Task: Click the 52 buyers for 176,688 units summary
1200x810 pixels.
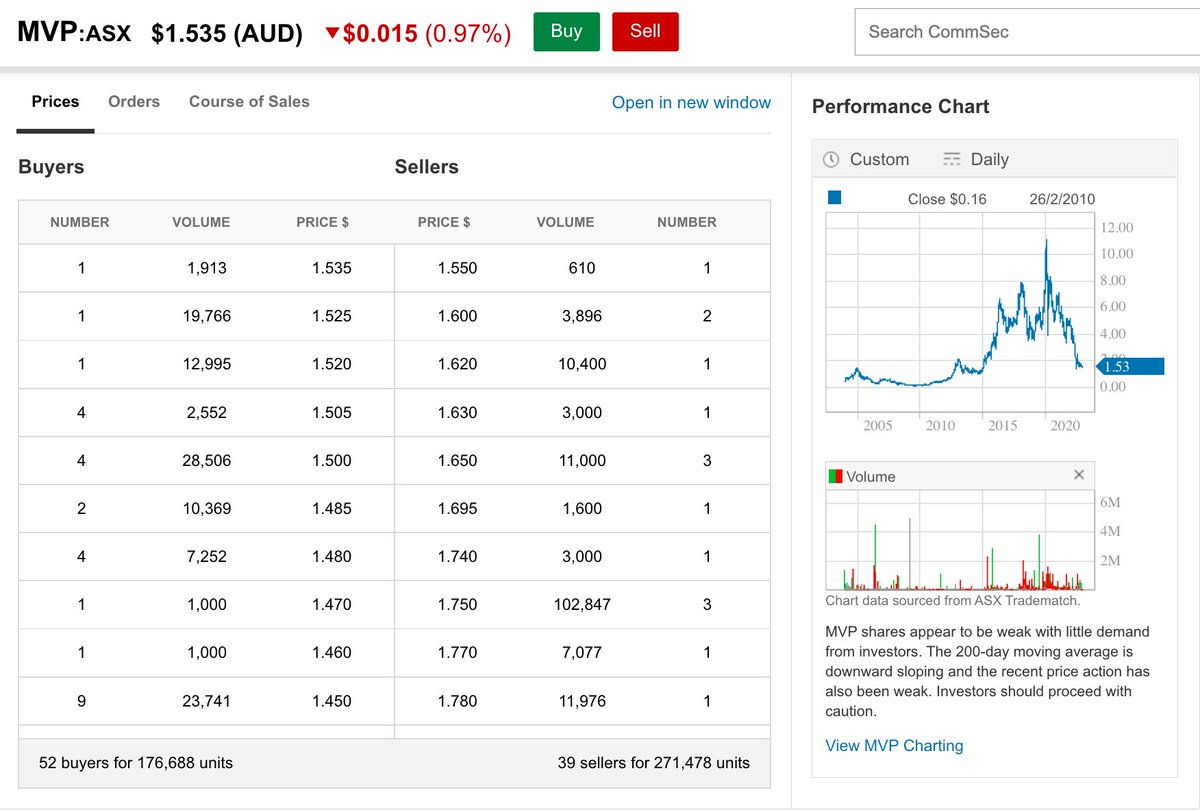Action: click(136, 762)
